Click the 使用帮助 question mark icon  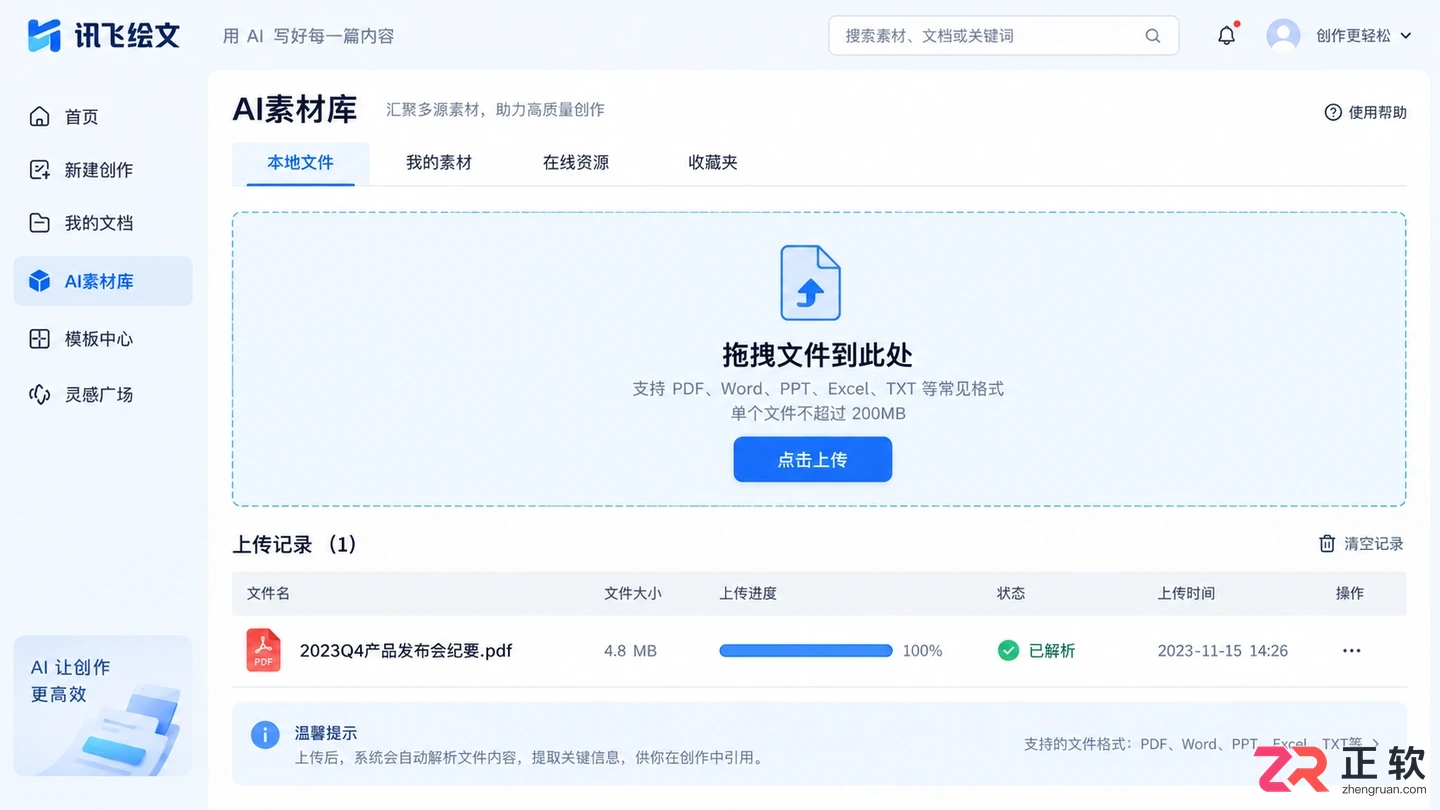(x=1333, y=112)
